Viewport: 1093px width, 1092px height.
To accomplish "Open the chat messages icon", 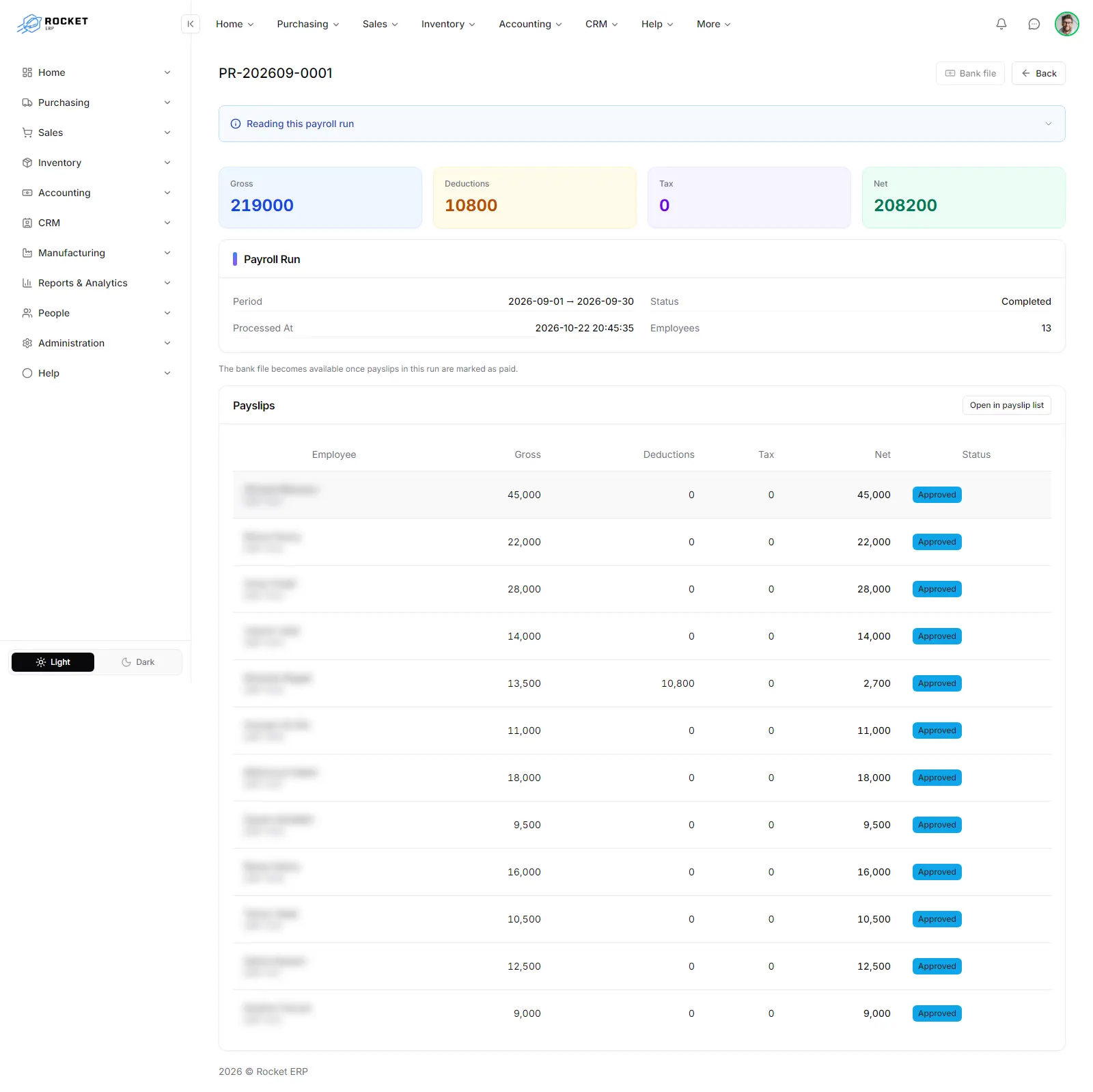I will coord(1034,24).
